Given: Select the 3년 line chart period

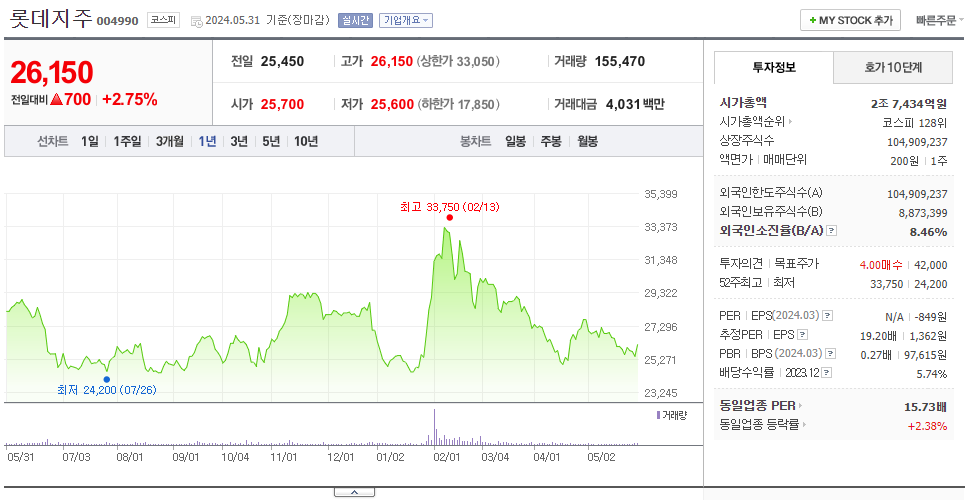Looking at the screenshot, I should point(239,141).
